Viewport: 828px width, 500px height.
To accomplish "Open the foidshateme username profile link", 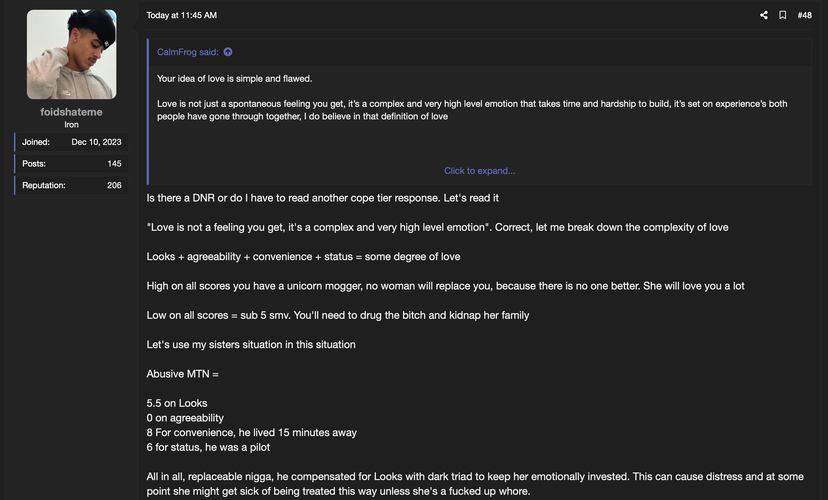I will pyautogui.click(x=71, y=112).
